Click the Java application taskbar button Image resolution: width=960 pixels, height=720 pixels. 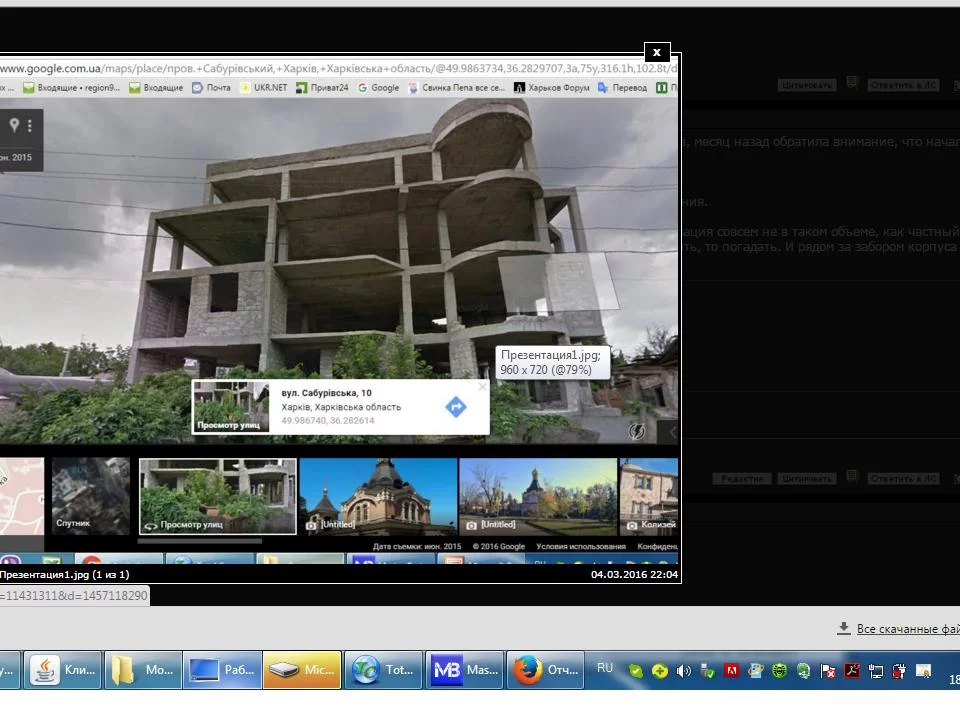[64, 670]
